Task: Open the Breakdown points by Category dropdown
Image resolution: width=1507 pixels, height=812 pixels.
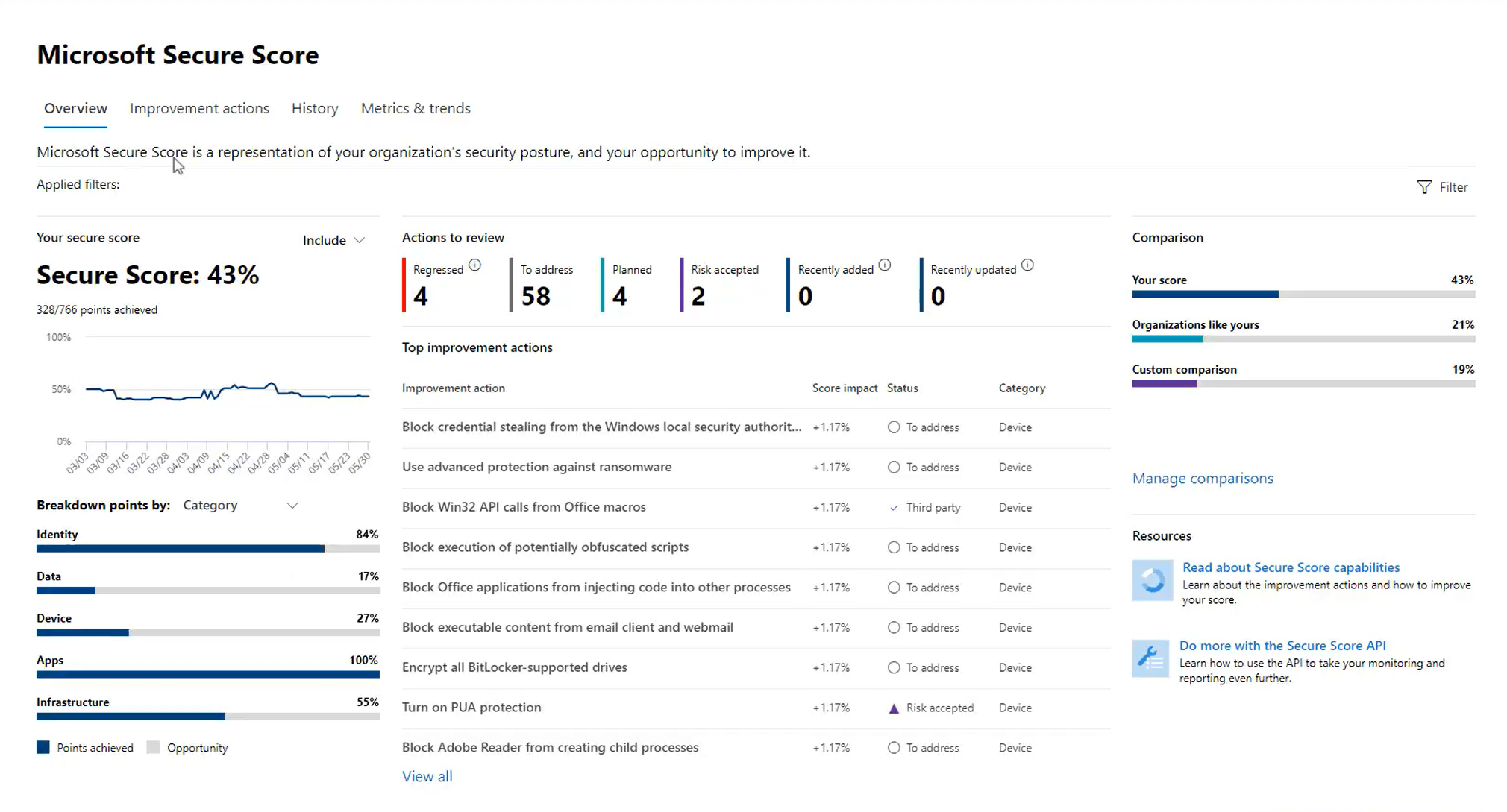Action: click(240, 506)
